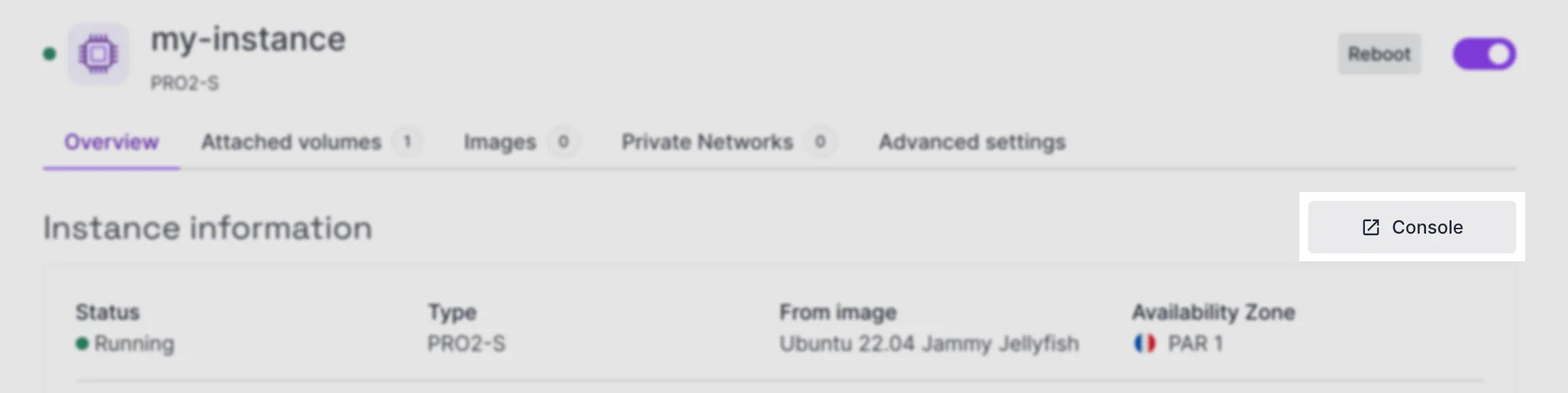Viewport: 1568px width, 393px height.
Task: Open the Advanced settings tab
Action: click(972, 142)
